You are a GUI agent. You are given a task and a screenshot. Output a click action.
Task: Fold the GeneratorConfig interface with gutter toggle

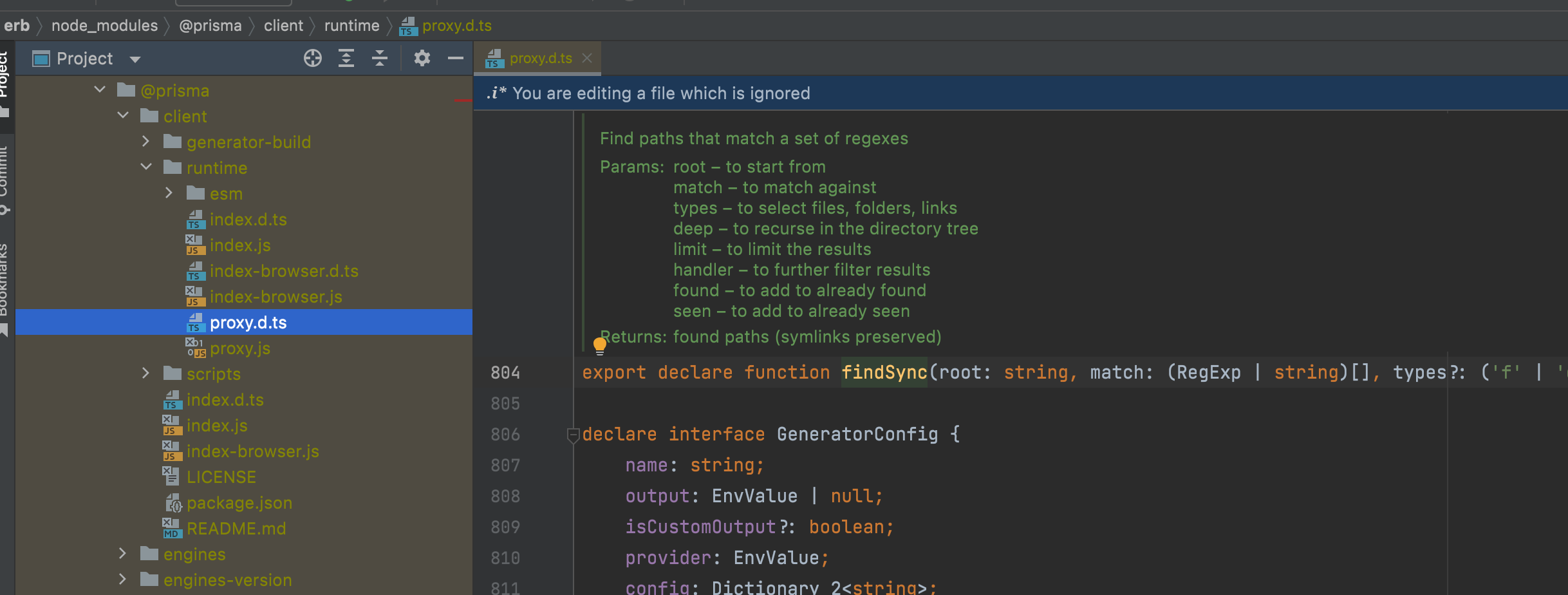coord(573,435)
